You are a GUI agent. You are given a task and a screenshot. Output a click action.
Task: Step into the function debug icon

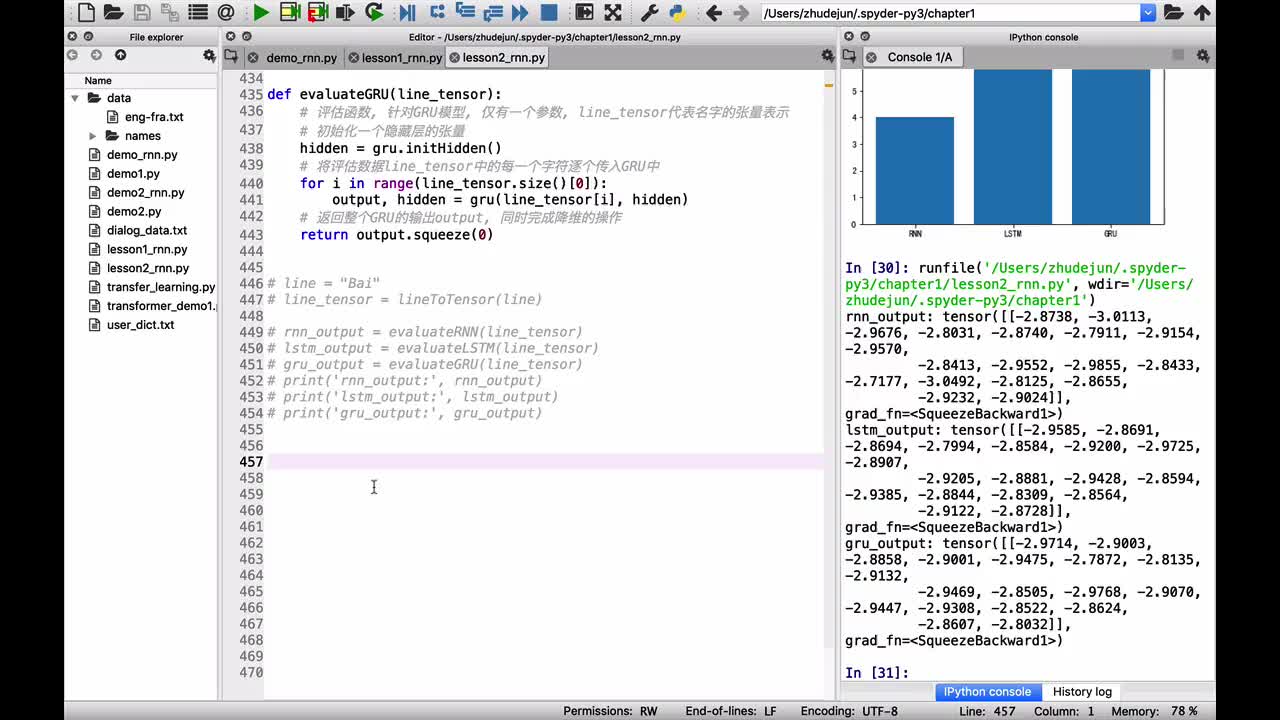click(x=465, y=13)
